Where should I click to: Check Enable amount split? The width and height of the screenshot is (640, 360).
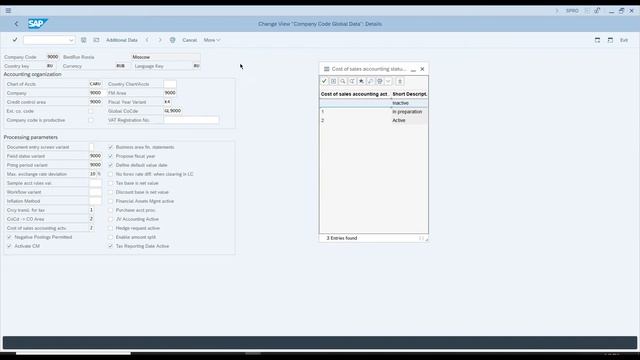pos(111,237)
